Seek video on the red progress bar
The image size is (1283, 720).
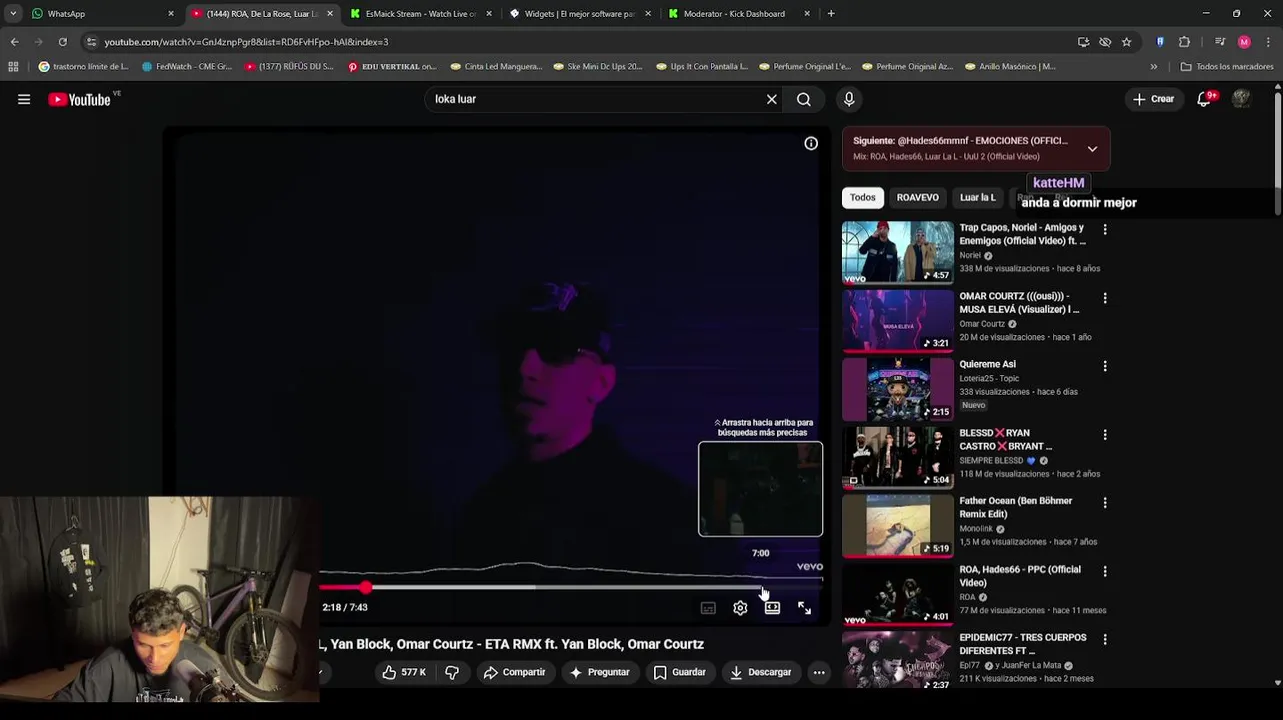pyautogui.click(x=571, y=588)
